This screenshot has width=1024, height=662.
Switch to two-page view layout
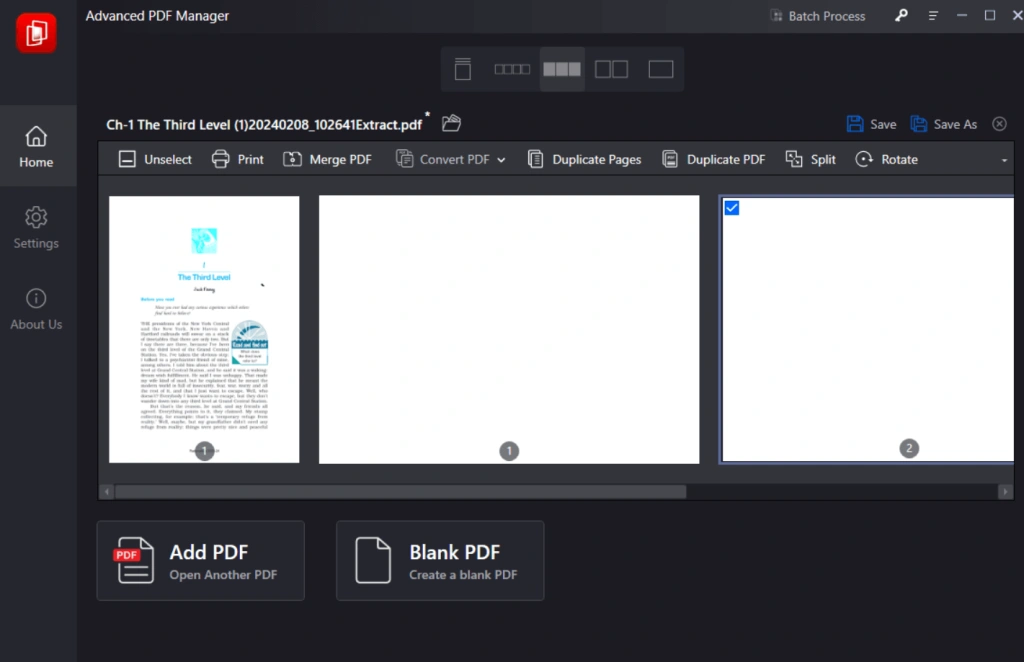click(x=611, y=69)
